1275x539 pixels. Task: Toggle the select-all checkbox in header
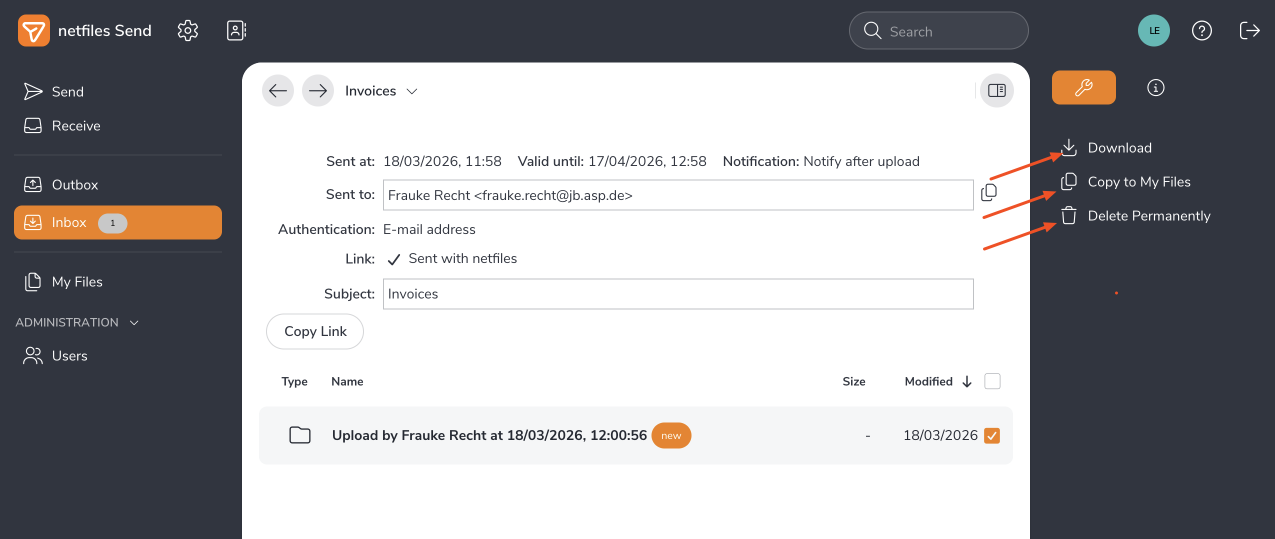click(x=992, y=381)
